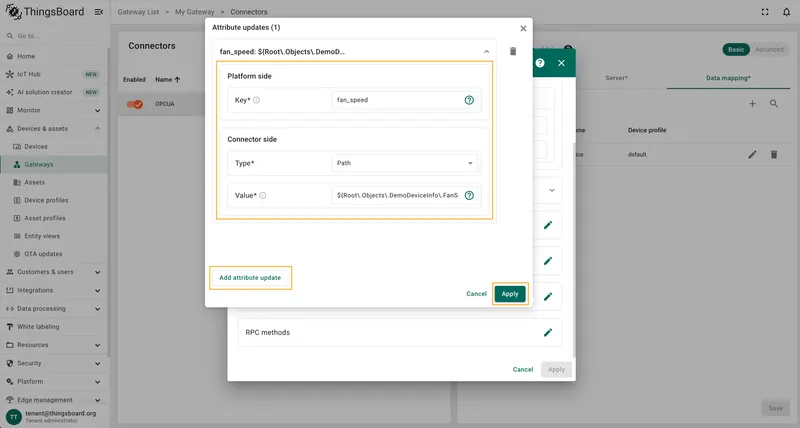Open White labeling in the sidebar

pos(54,326)
